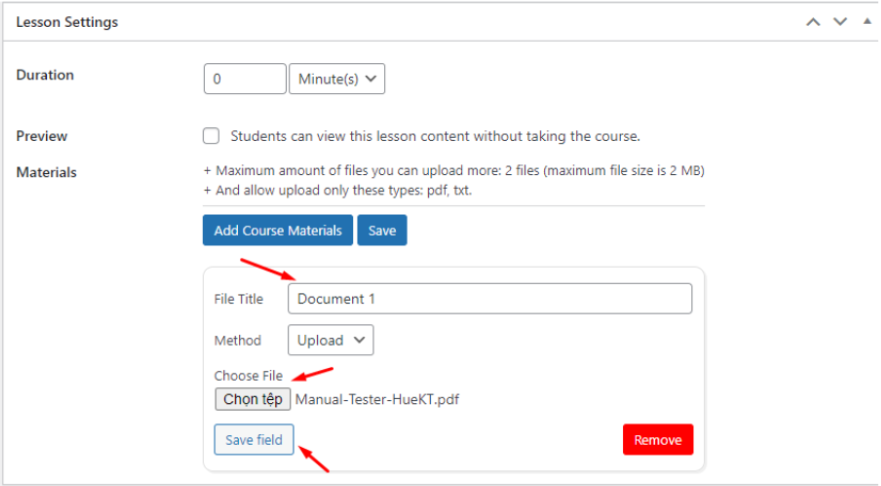Click the Manual-Tester-HueKT.pdf file name
Image resolution: width=881 pixels, height=486 pixels.
tap(377, 399)
